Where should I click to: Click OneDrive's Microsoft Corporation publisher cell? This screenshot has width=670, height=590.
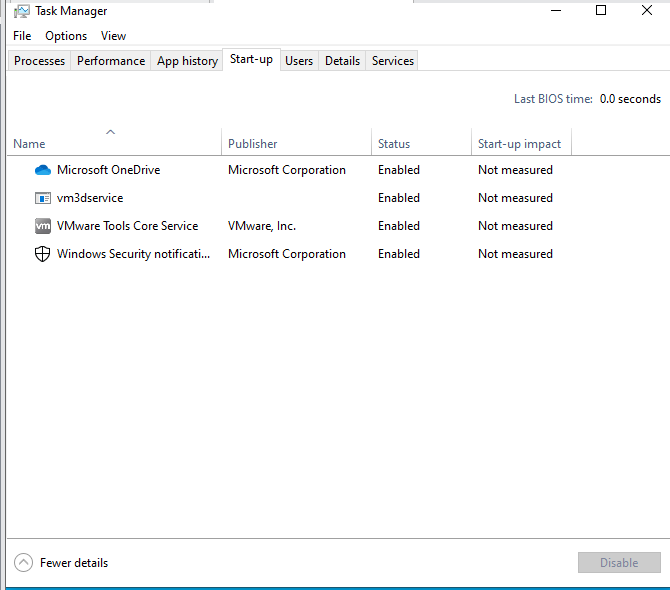click(287, 170)
